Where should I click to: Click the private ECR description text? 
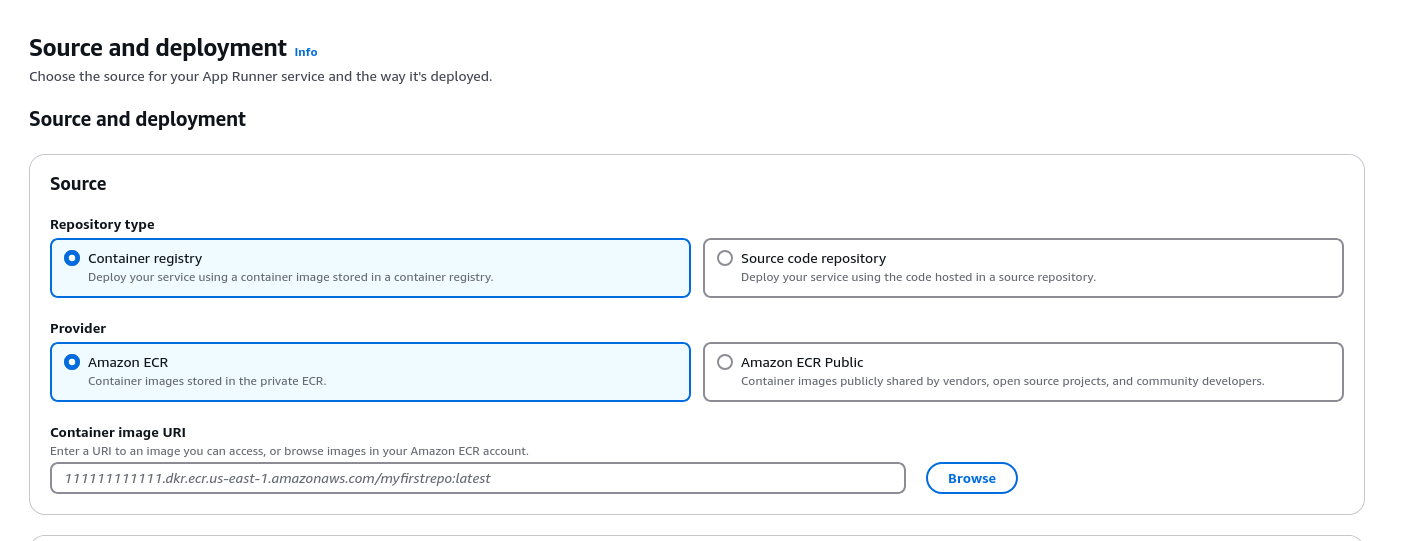pos(207,381)
